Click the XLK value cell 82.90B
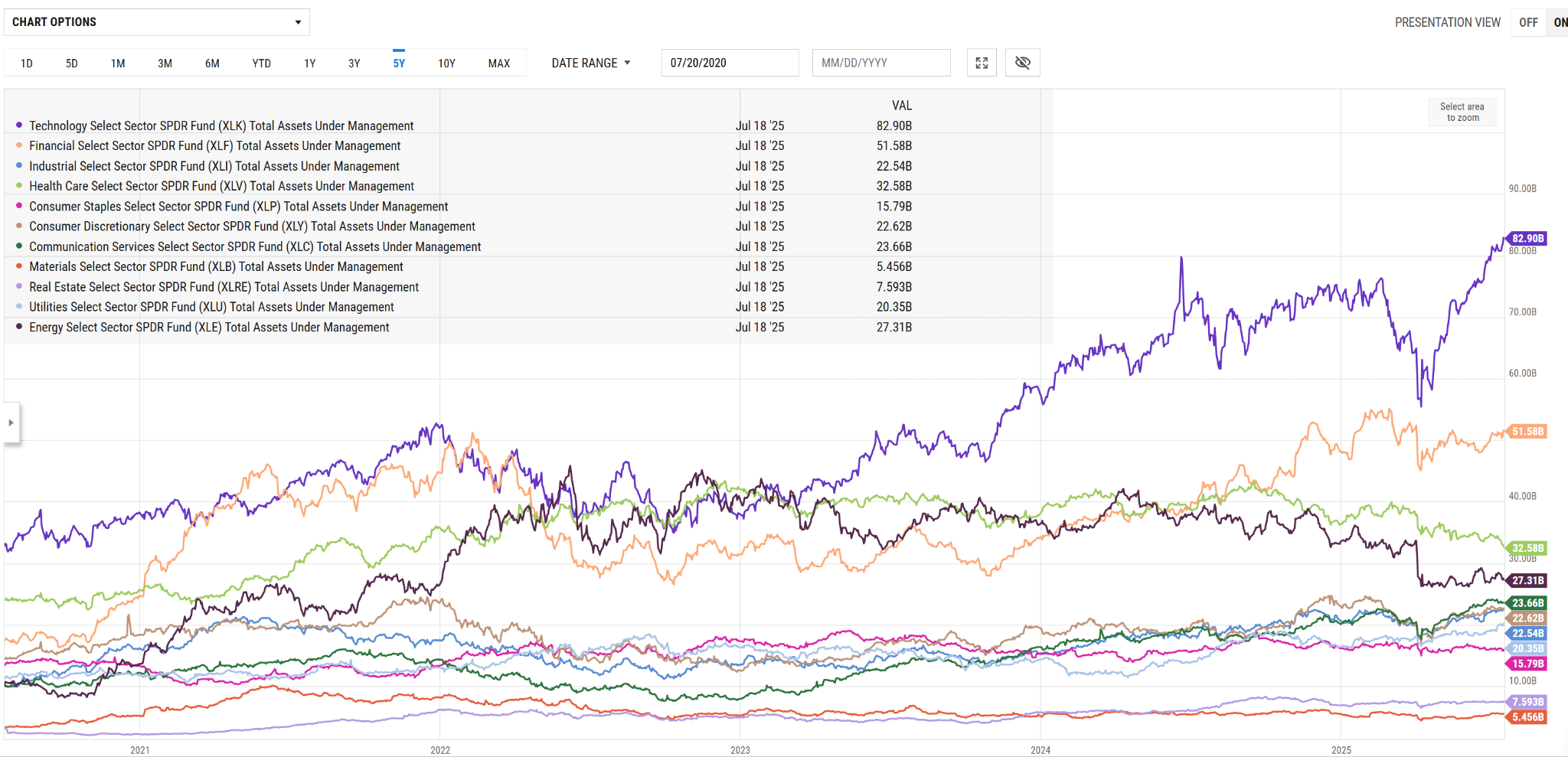 (x=894, y=126)
